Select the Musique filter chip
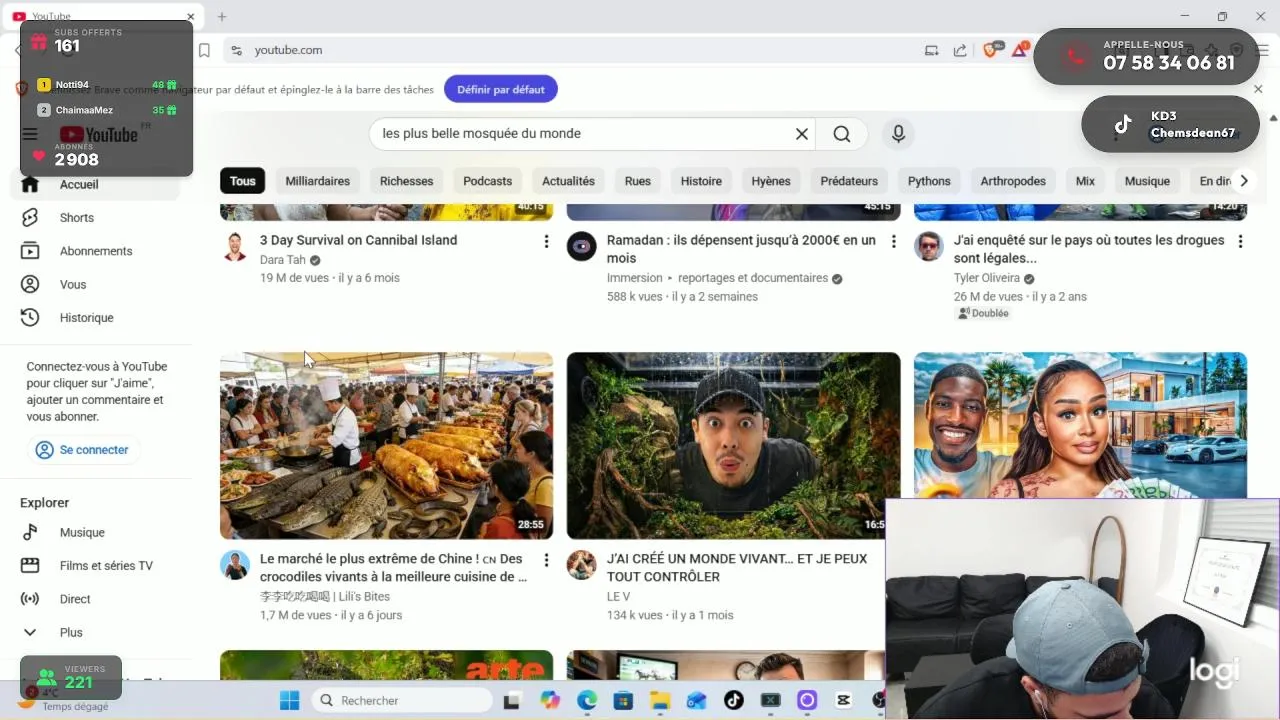Image resolution: width=1280 pixels, height=720 pixels. click(x=1147, y=181)
